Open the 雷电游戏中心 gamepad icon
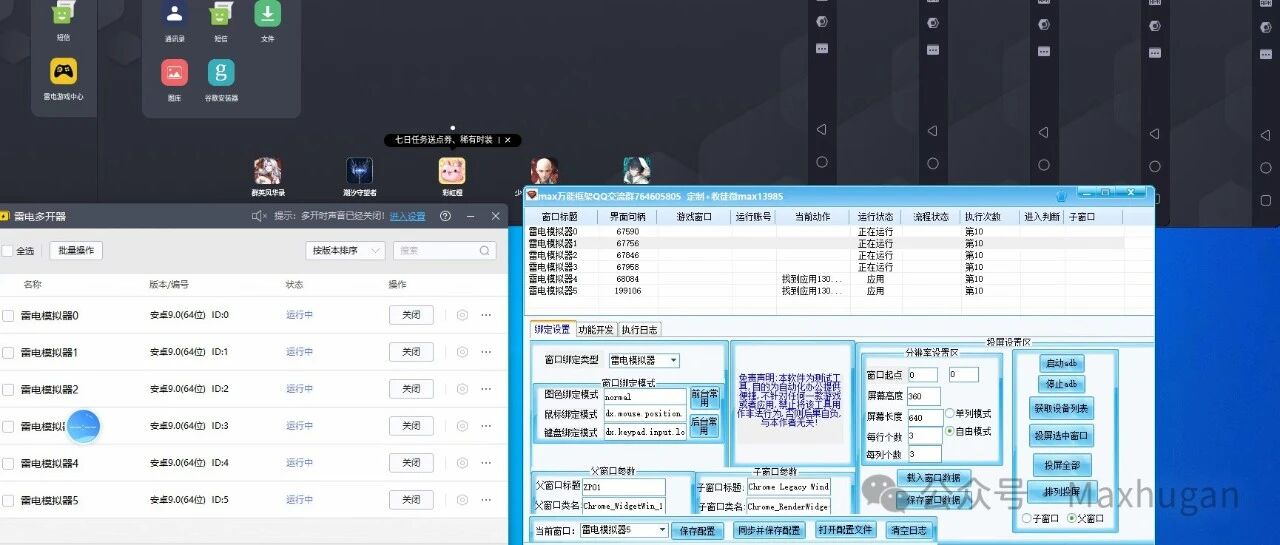 [x=63, y=71]
